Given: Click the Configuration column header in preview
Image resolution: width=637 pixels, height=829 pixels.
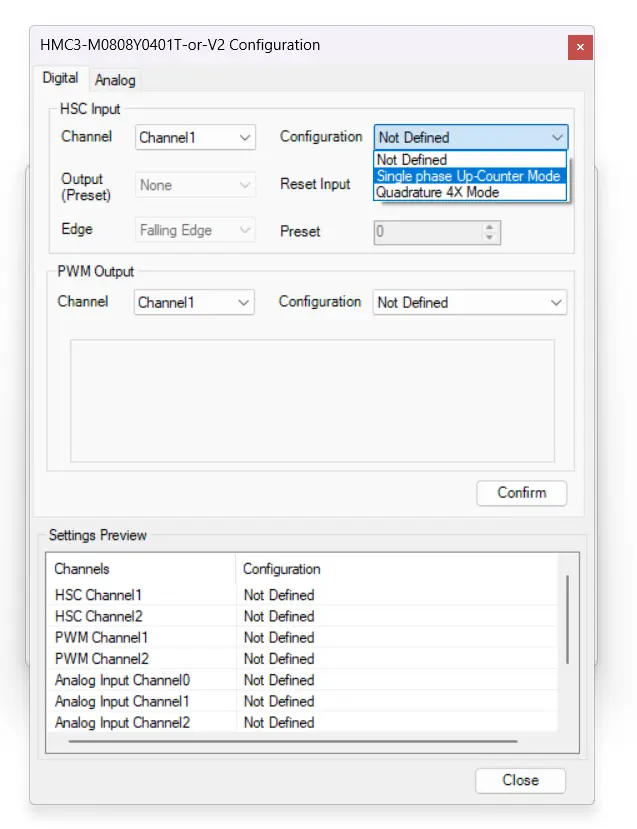Looking at the screenshot, I should tap(396, 569).
